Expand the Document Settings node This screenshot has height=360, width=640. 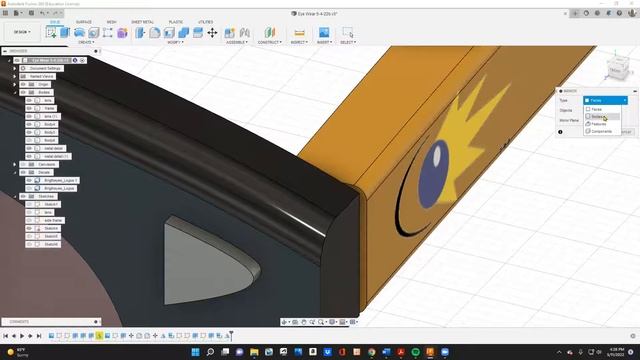pos(15,68)
